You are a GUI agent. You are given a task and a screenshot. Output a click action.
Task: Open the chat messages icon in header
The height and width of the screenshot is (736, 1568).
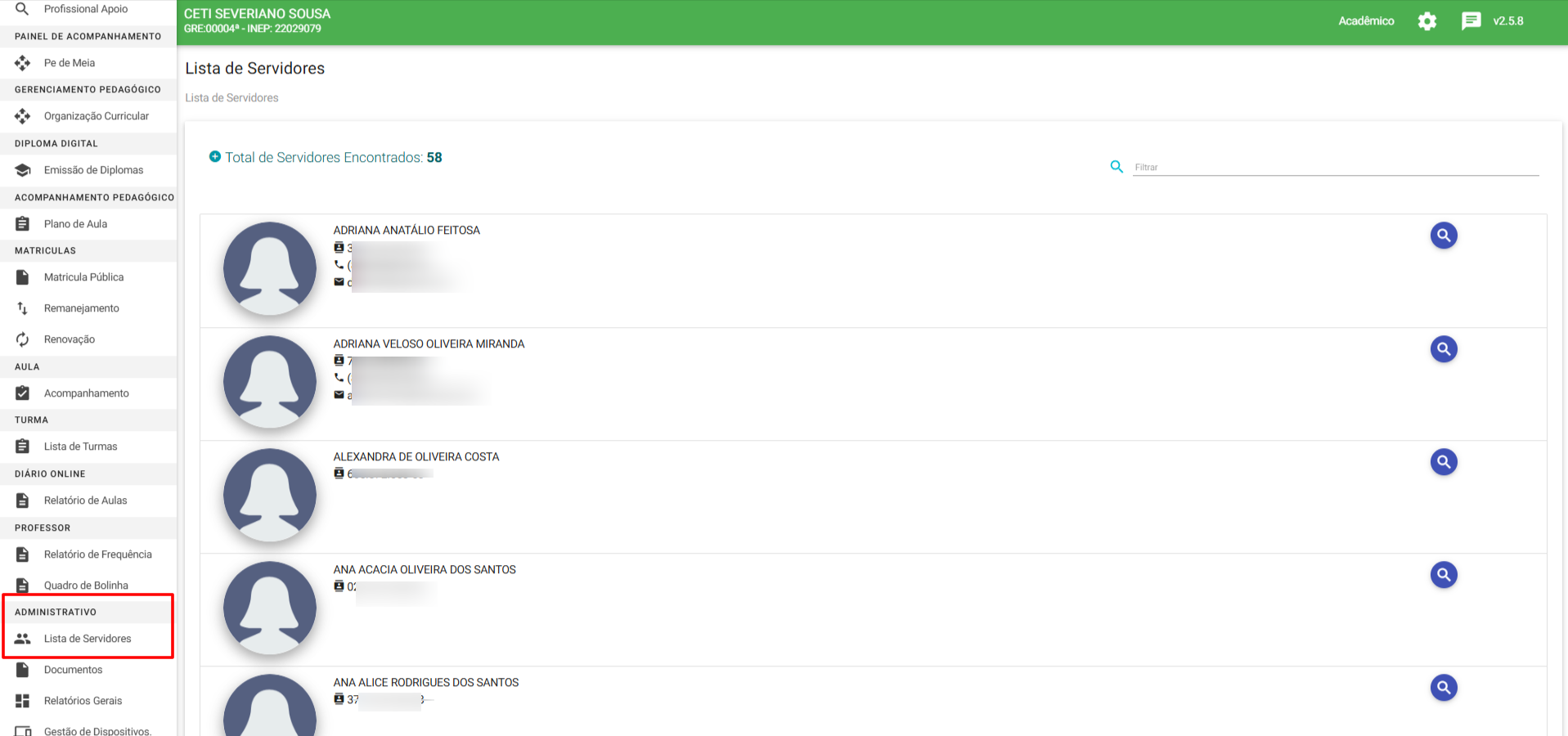(x=1471, y=21)
